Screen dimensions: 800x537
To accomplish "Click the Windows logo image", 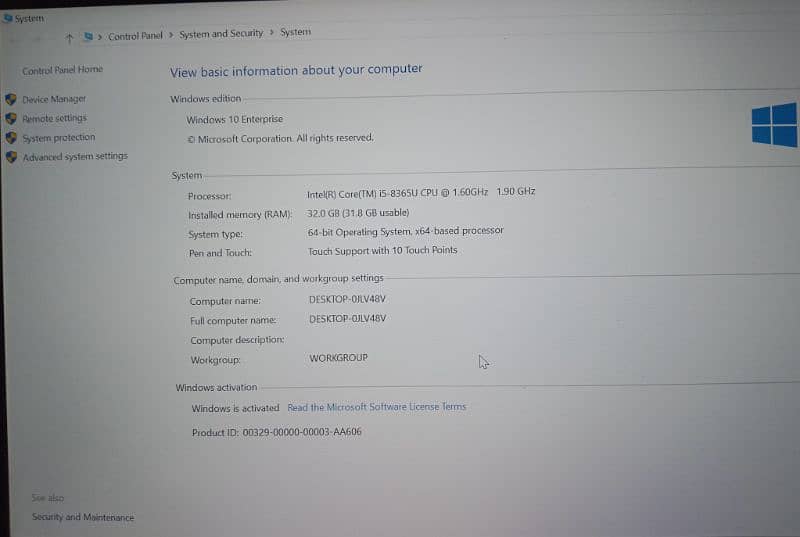I will pyautogui.click(x=774, y=125).
